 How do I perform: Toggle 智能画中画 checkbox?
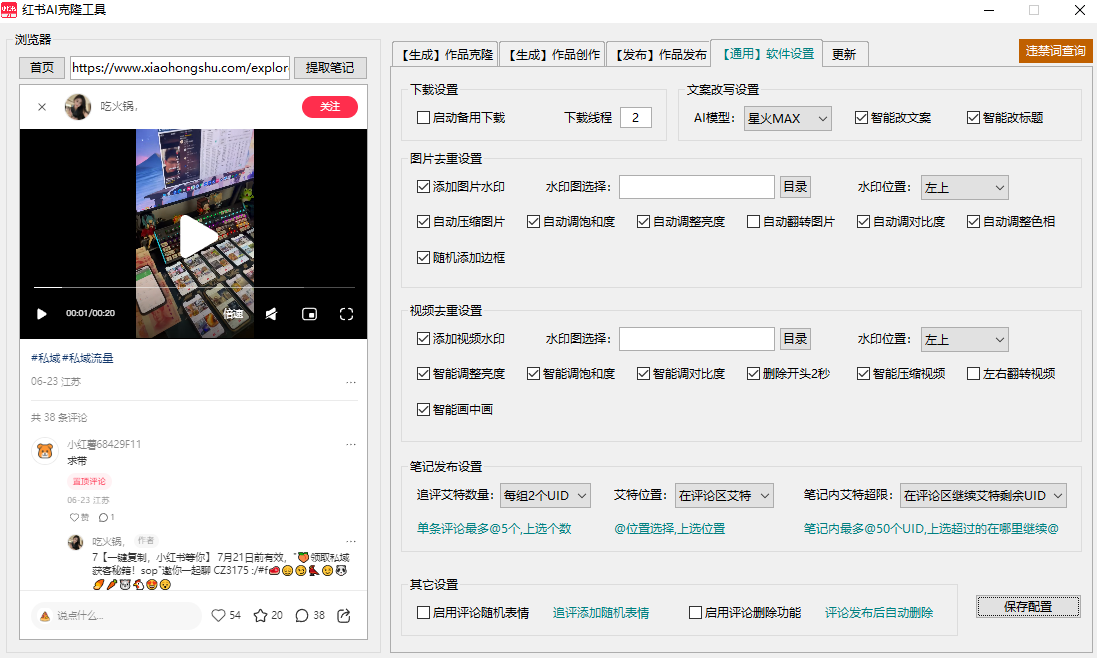click(423, 409)
